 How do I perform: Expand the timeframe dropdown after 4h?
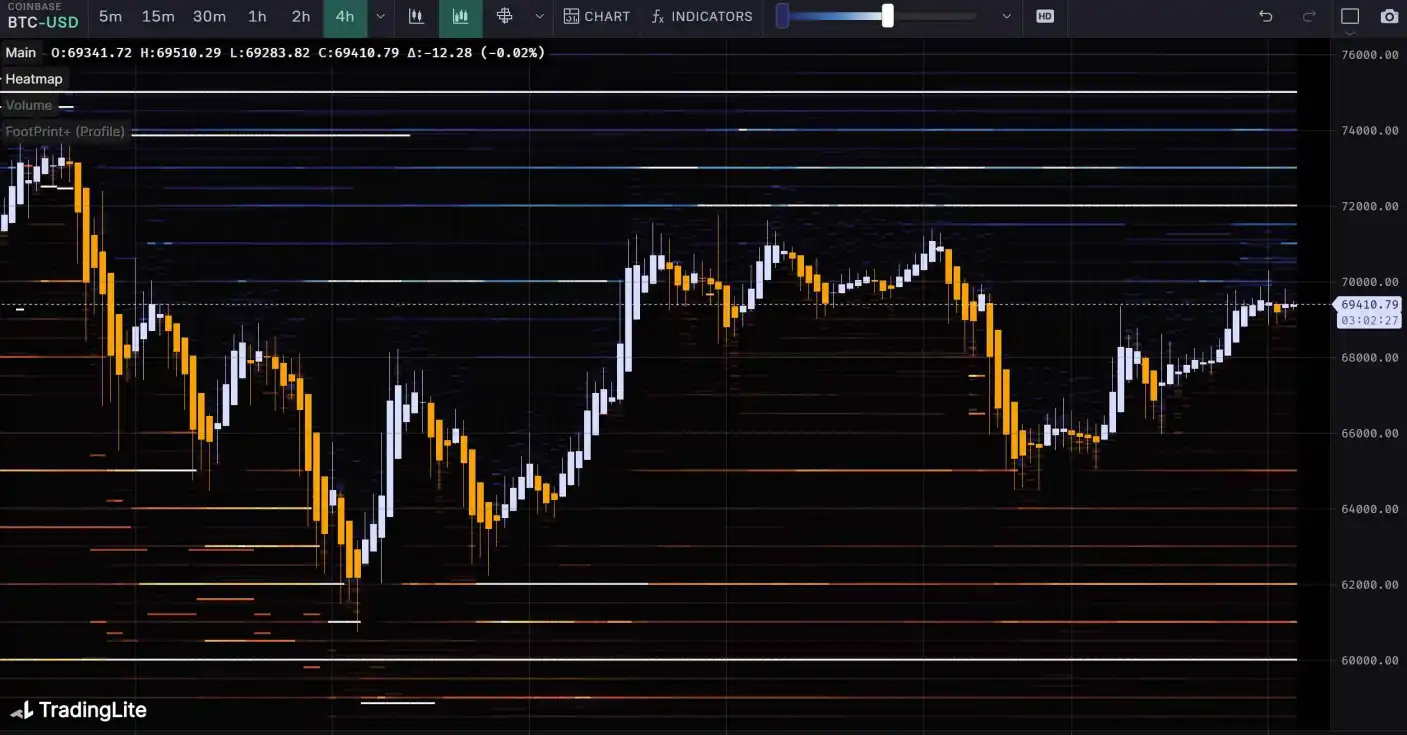coord(380,16)
